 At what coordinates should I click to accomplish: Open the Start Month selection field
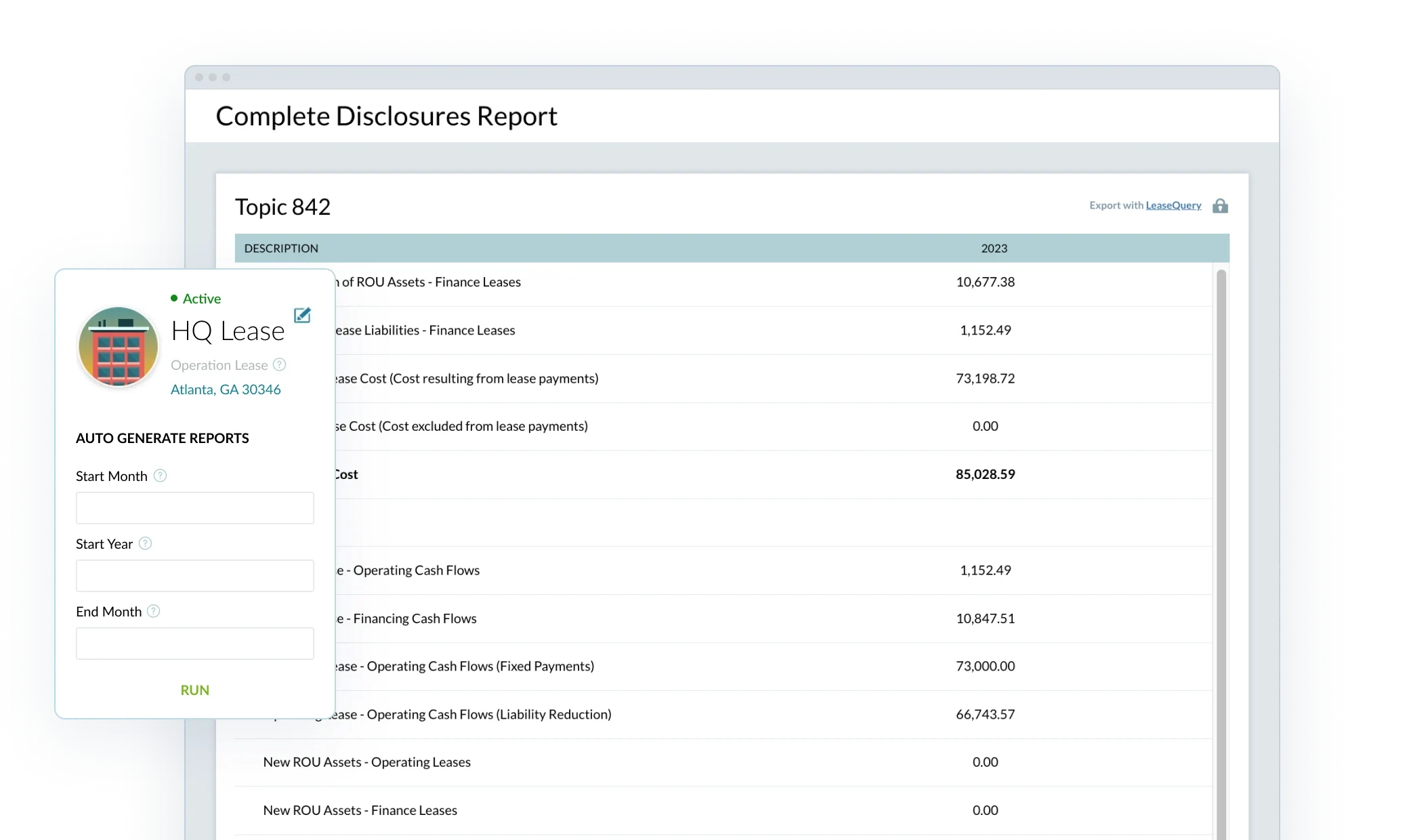click(194, 507)
